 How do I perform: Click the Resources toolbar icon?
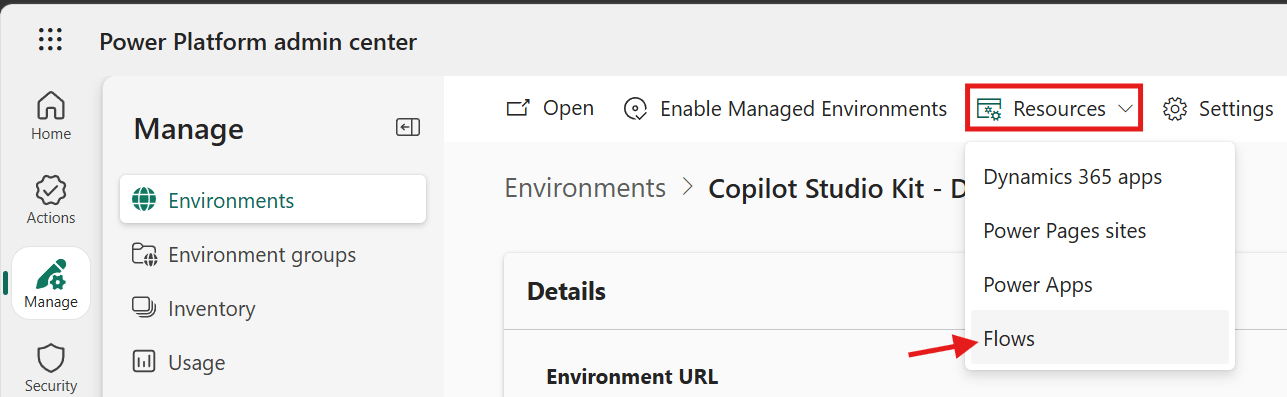tap(990, 109)
